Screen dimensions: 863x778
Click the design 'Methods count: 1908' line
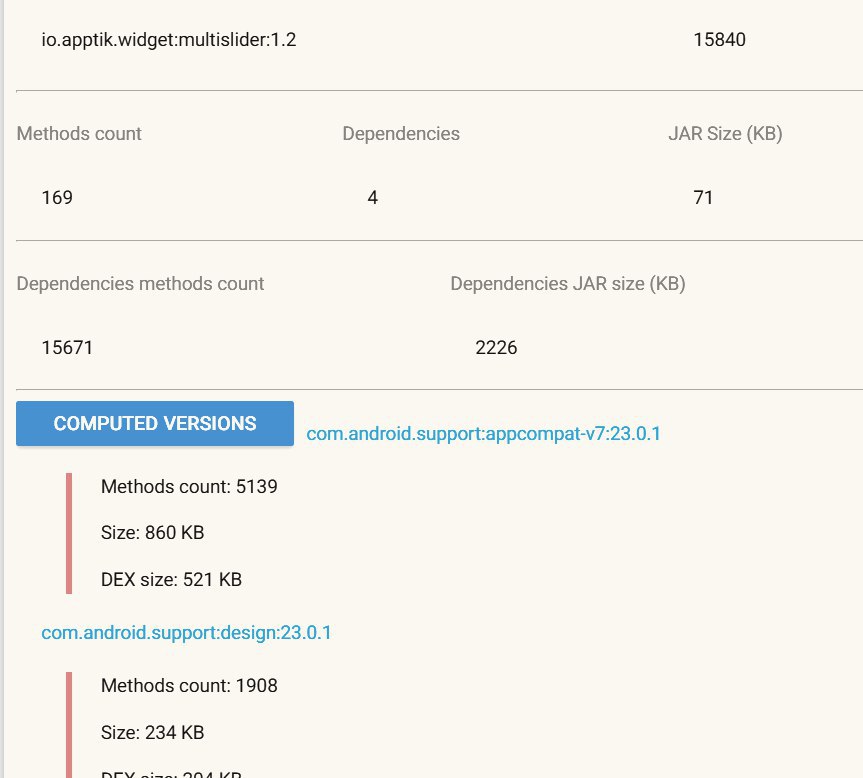coord(189,686)
